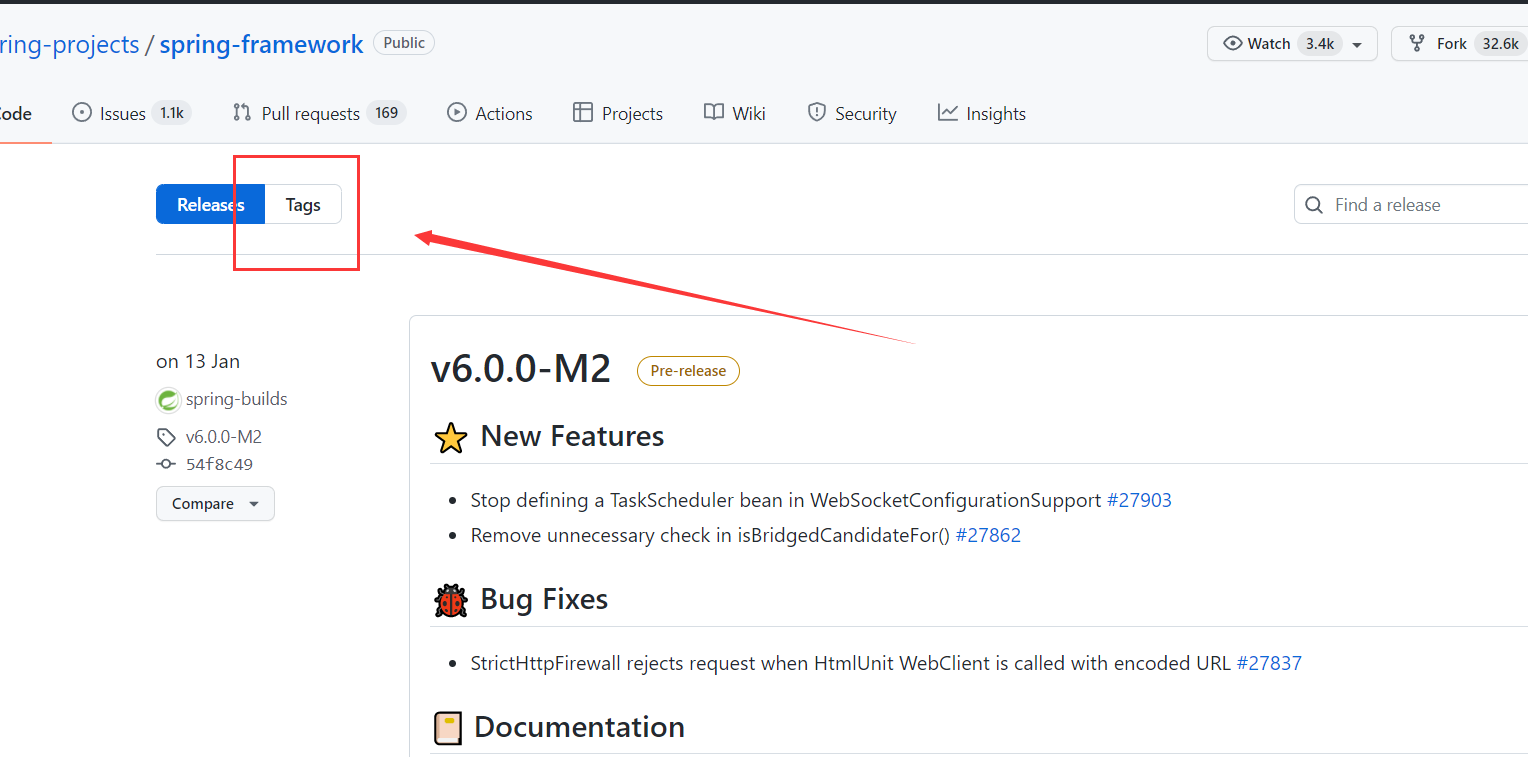
Task: Click the Bug Fixes heading
Action: tap(544, 599)
